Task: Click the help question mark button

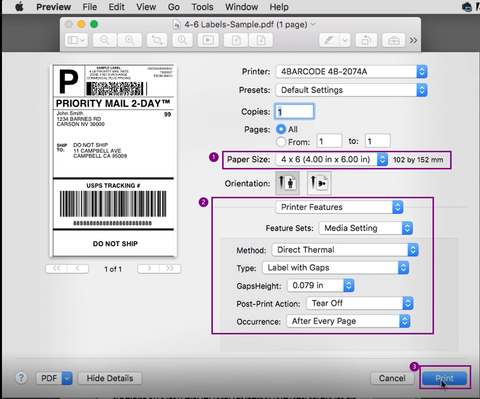Action: [21, 378]
